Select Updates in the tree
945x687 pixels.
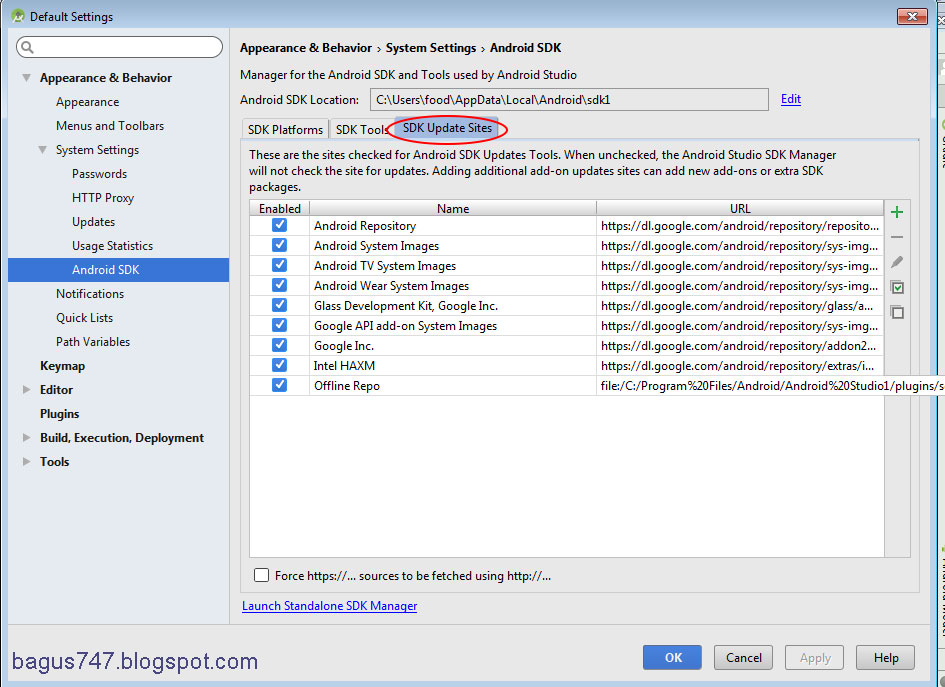(93, 222)
